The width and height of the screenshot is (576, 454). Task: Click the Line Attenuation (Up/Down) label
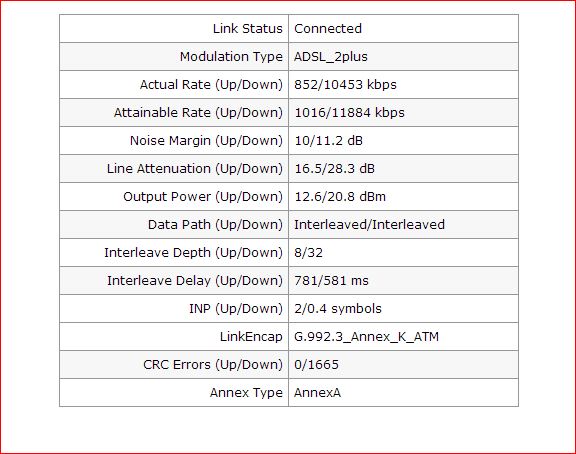coord(195,169)
